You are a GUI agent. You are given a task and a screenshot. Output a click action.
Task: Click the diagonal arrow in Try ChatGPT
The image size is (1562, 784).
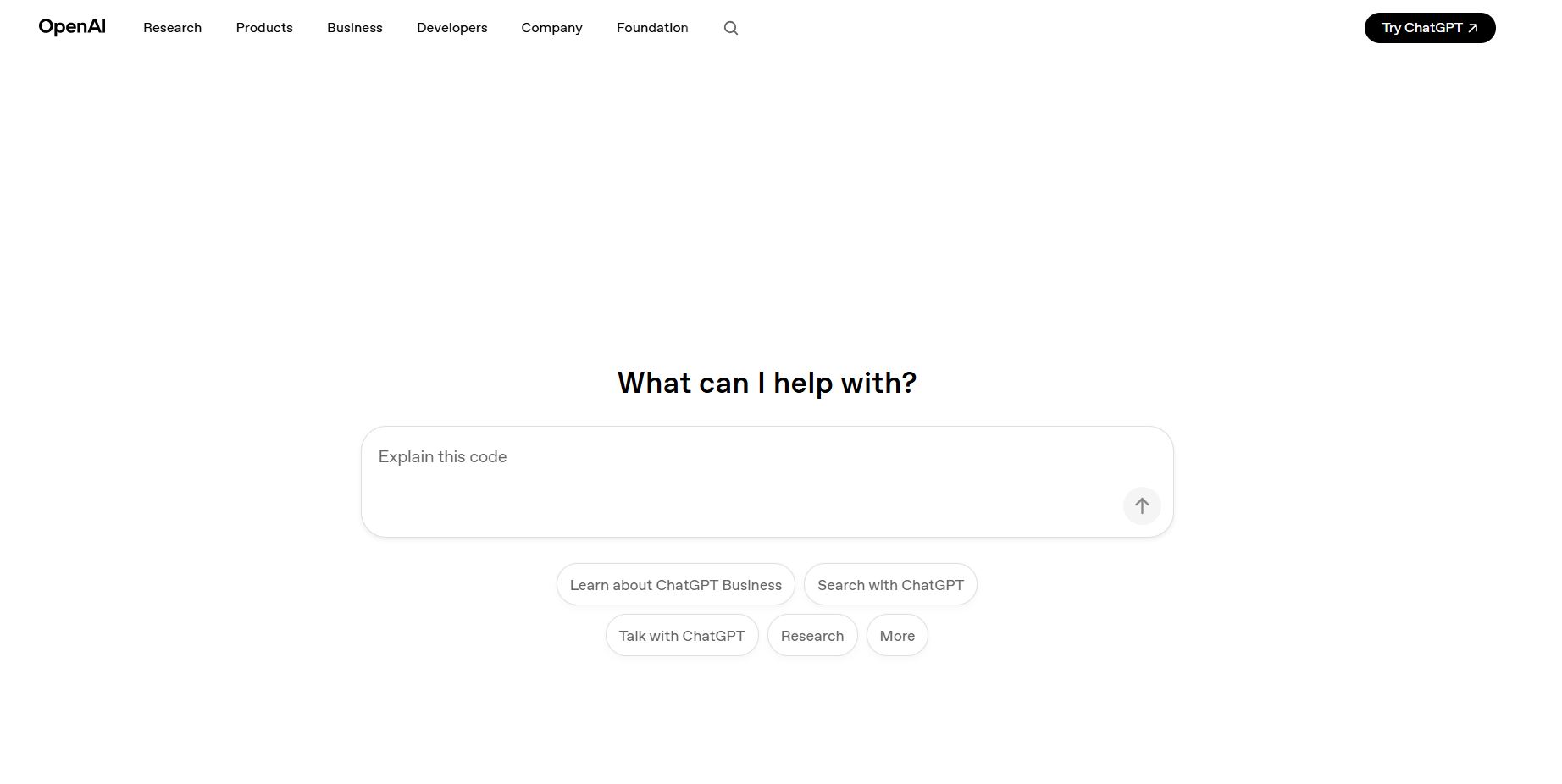(x=1473, y=28)
